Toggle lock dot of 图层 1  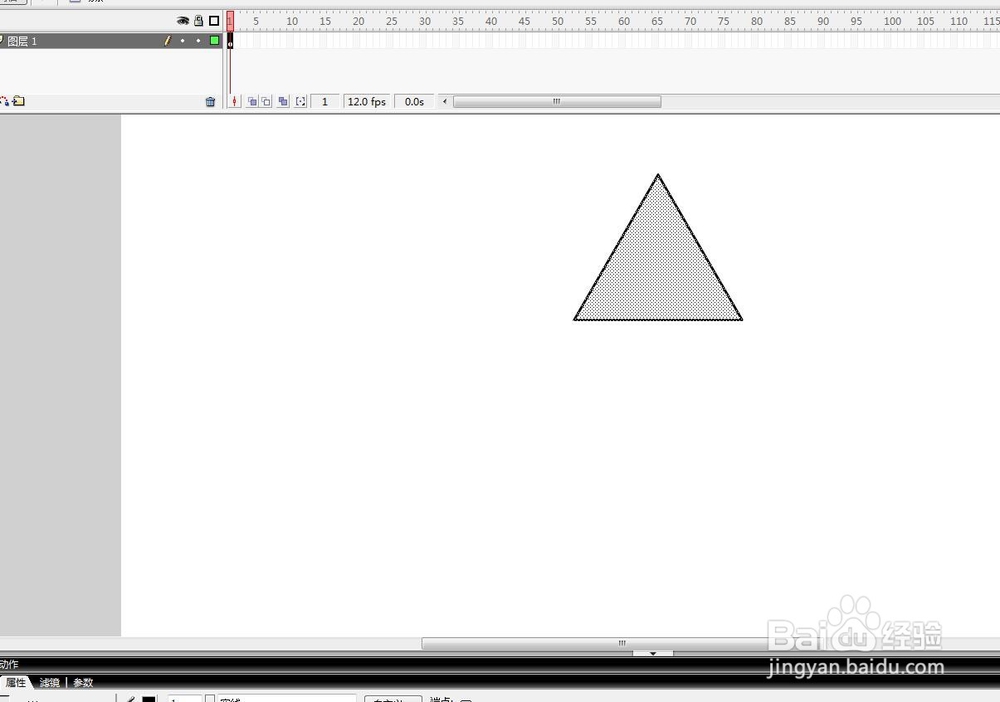[198, 41]
